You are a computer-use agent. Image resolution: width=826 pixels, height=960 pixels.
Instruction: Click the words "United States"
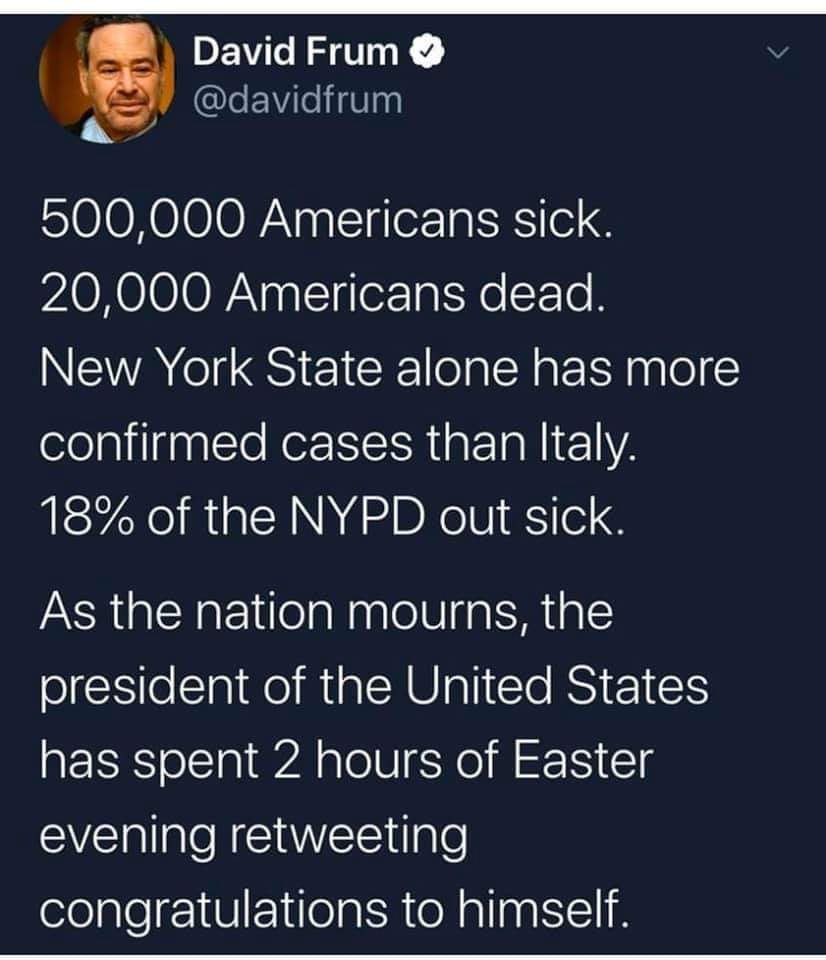point(555,685)
